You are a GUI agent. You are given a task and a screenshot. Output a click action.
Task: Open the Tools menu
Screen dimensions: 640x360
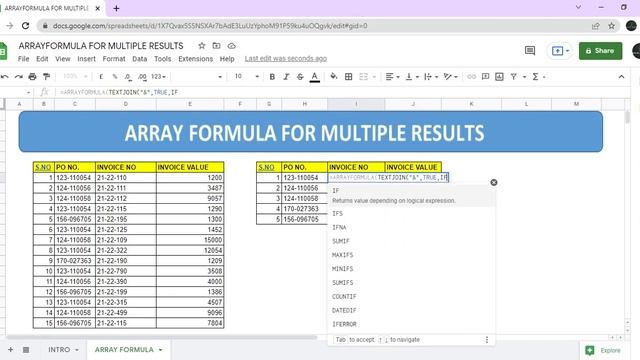(x=162, y=59)
